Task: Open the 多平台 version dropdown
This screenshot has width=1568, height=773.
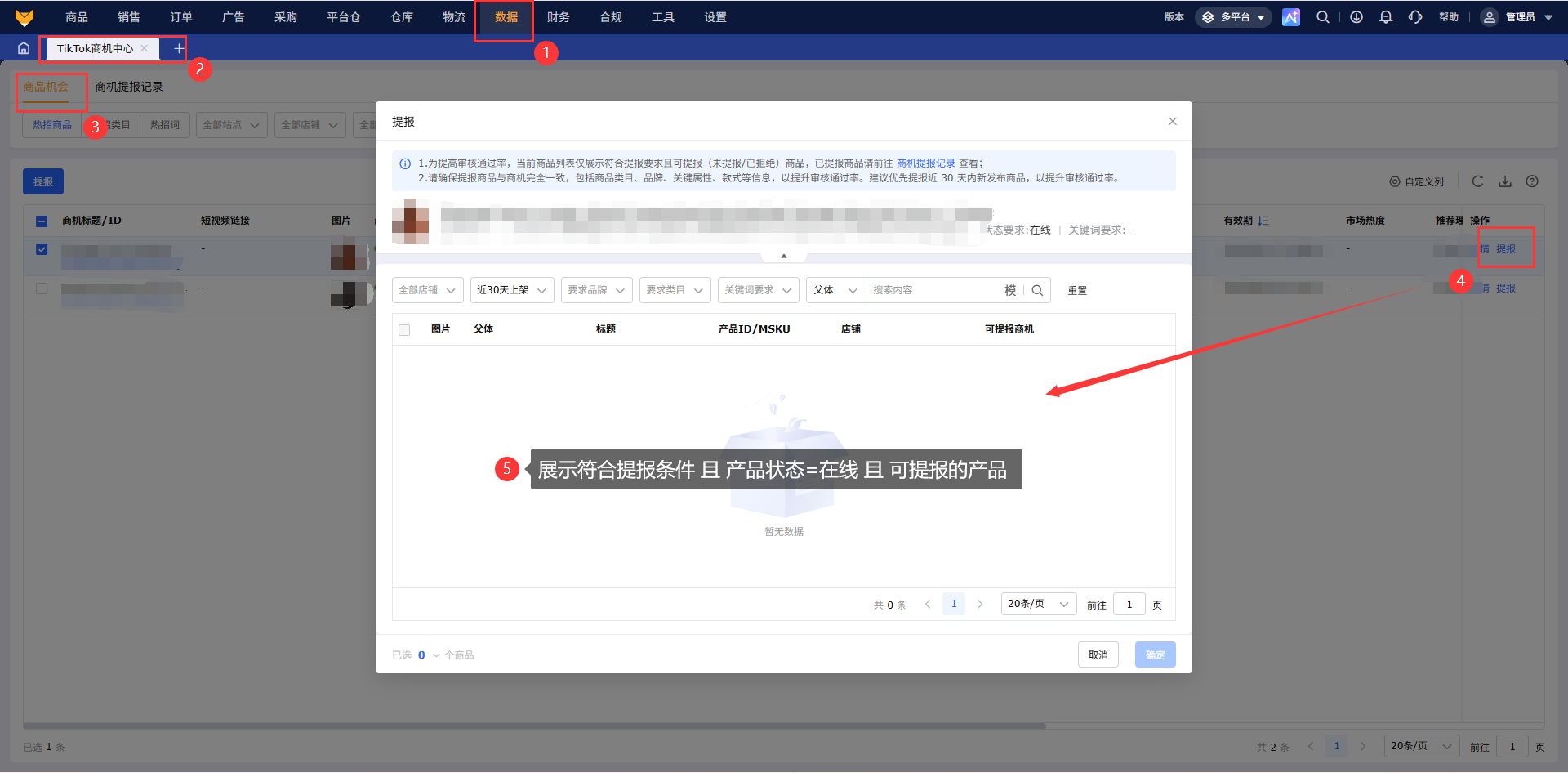Action: (1233, 17)
